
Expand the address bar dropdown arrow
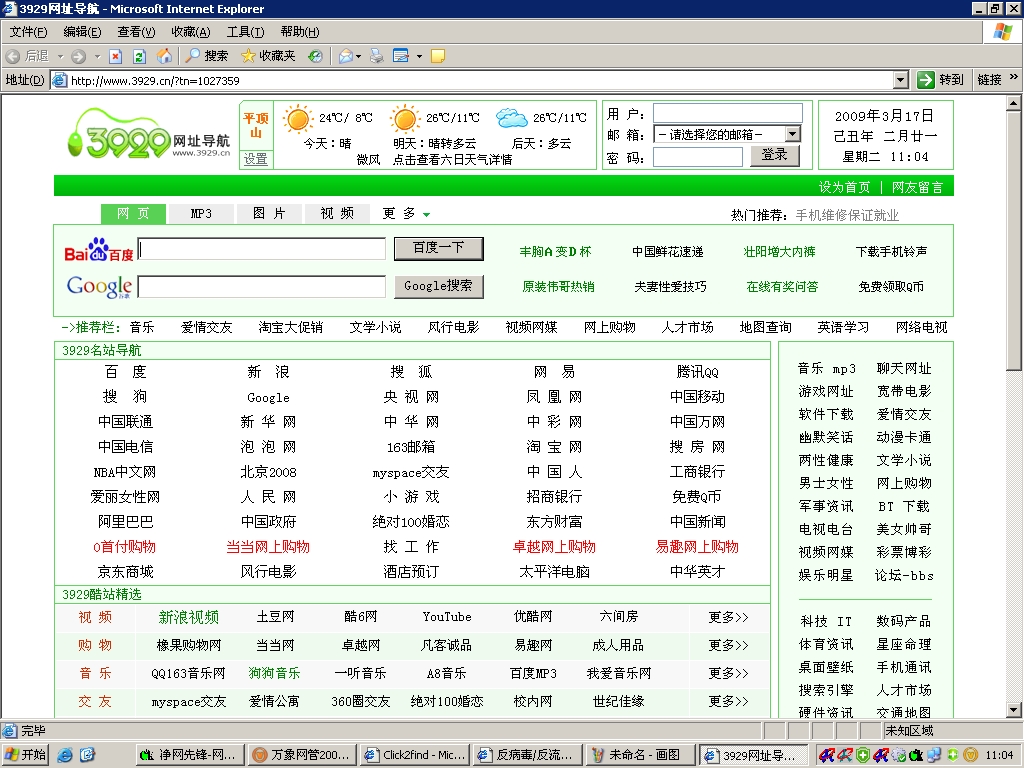(x=900, y=80)
